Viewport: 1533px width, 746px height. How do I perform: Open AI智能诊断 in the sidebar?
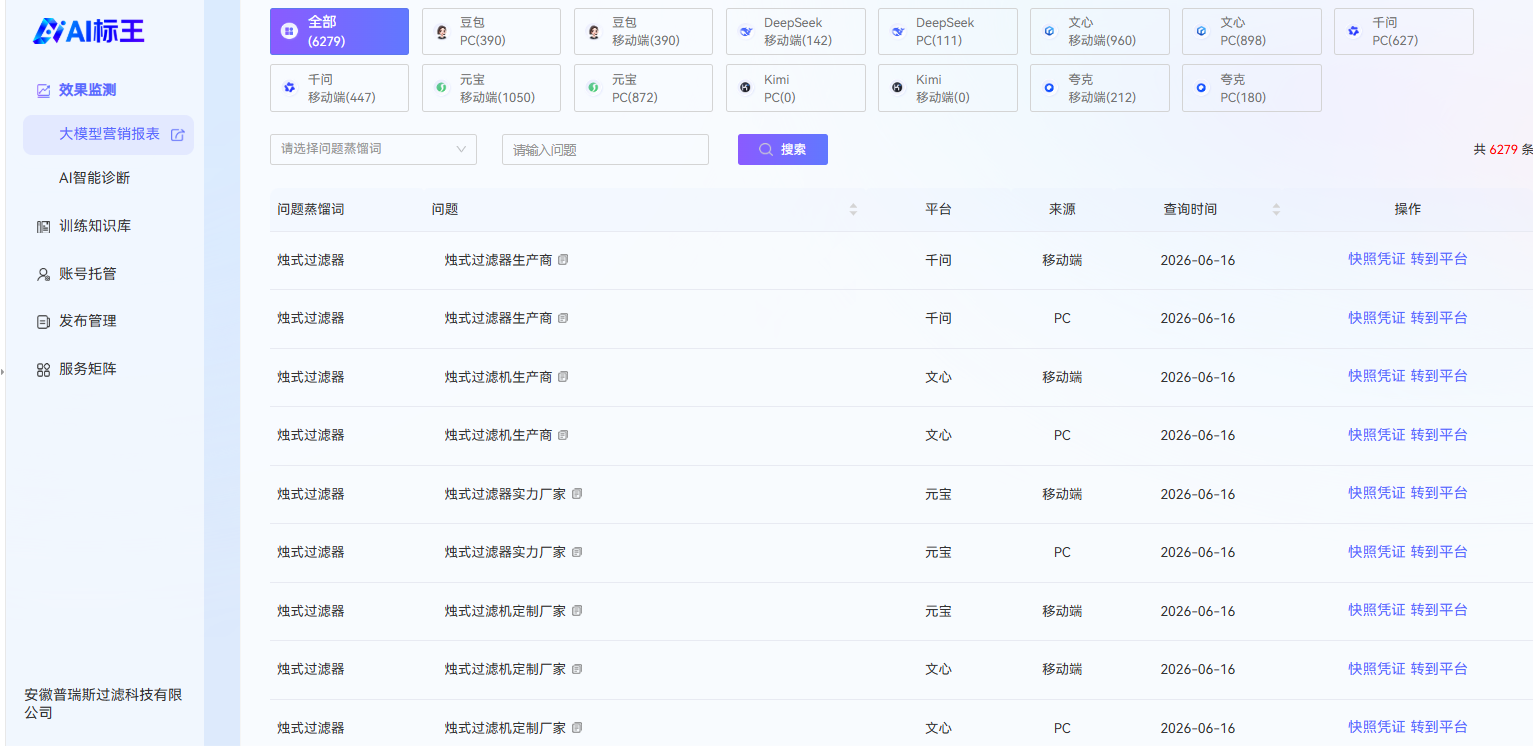[94, 178]
